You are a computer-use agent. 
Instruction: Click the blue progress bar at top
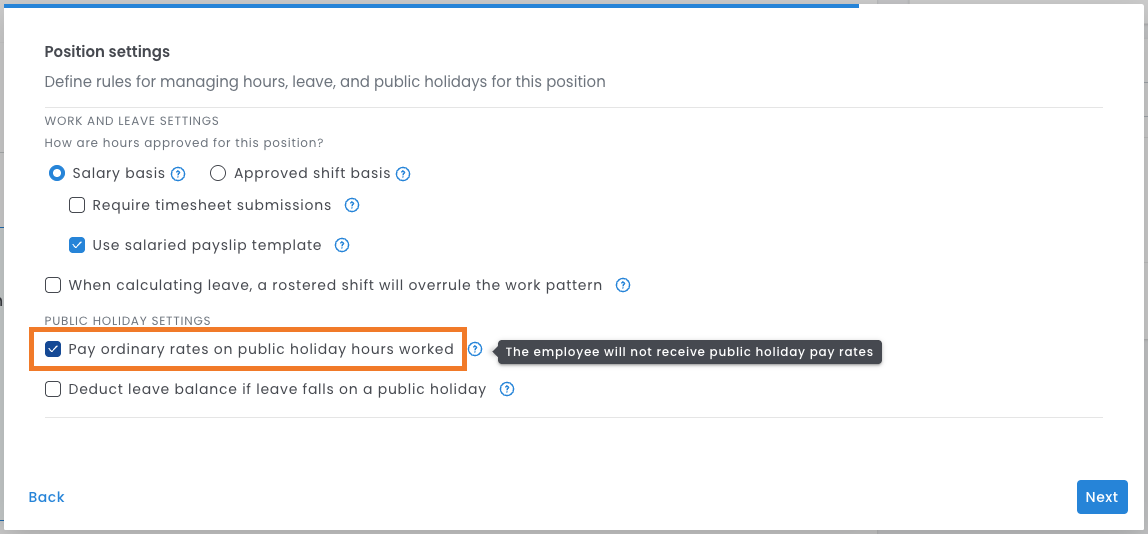pyautogui.click(x=430, y=5)
